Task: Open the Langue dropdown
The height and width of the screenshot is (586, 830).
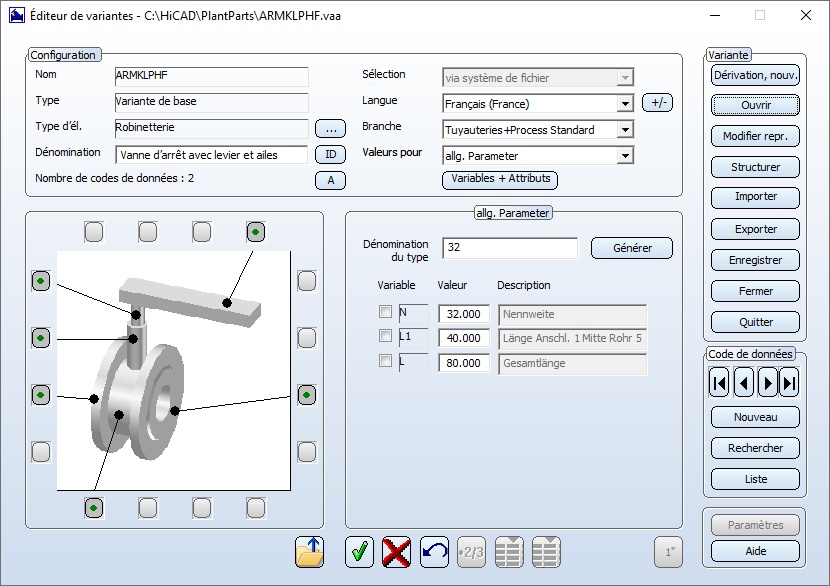Action: 625,104
